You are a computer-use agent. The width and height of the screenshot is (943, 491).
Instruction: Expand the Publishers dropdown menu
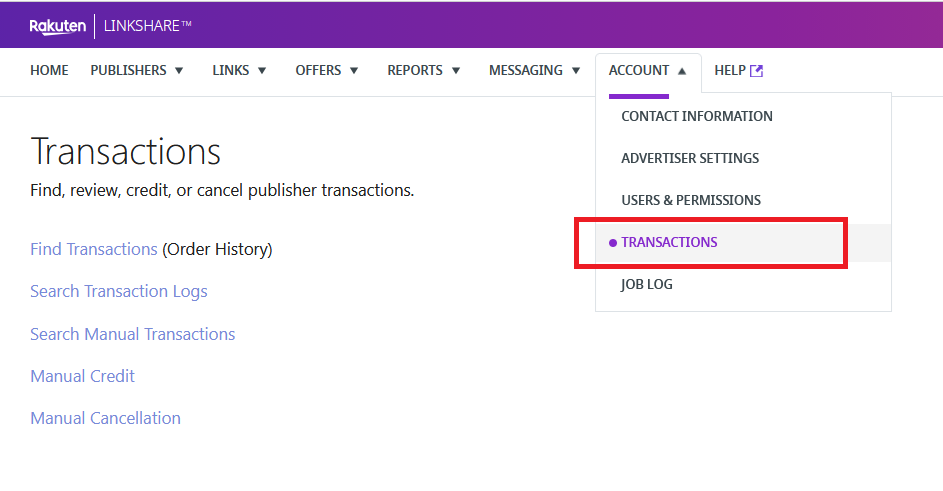[137, 71]
